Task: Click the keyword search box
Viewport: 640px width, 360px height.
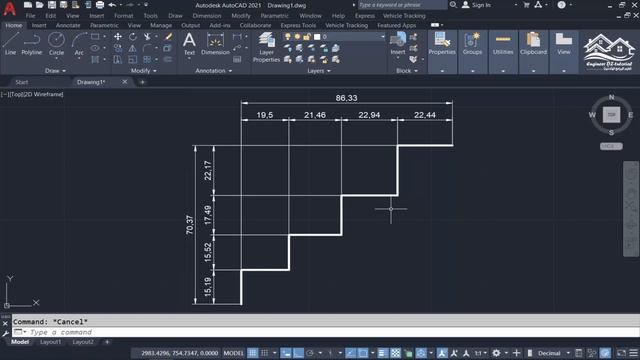Action: (x=402, y=5)
